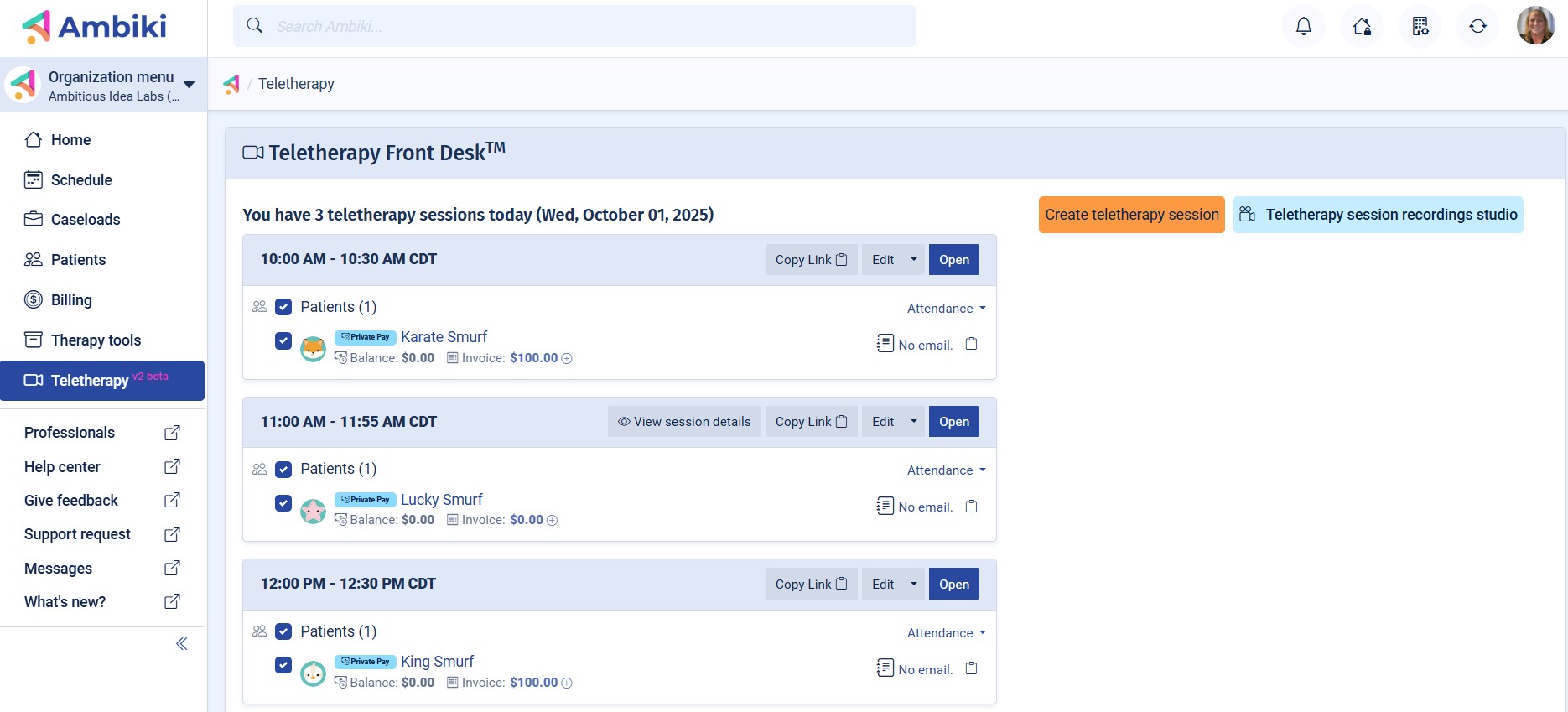Image resolution: width=1568 pixels, height=712 pixels.
Task: Open Caseloads in the sidebar
Action: [85, 220]
